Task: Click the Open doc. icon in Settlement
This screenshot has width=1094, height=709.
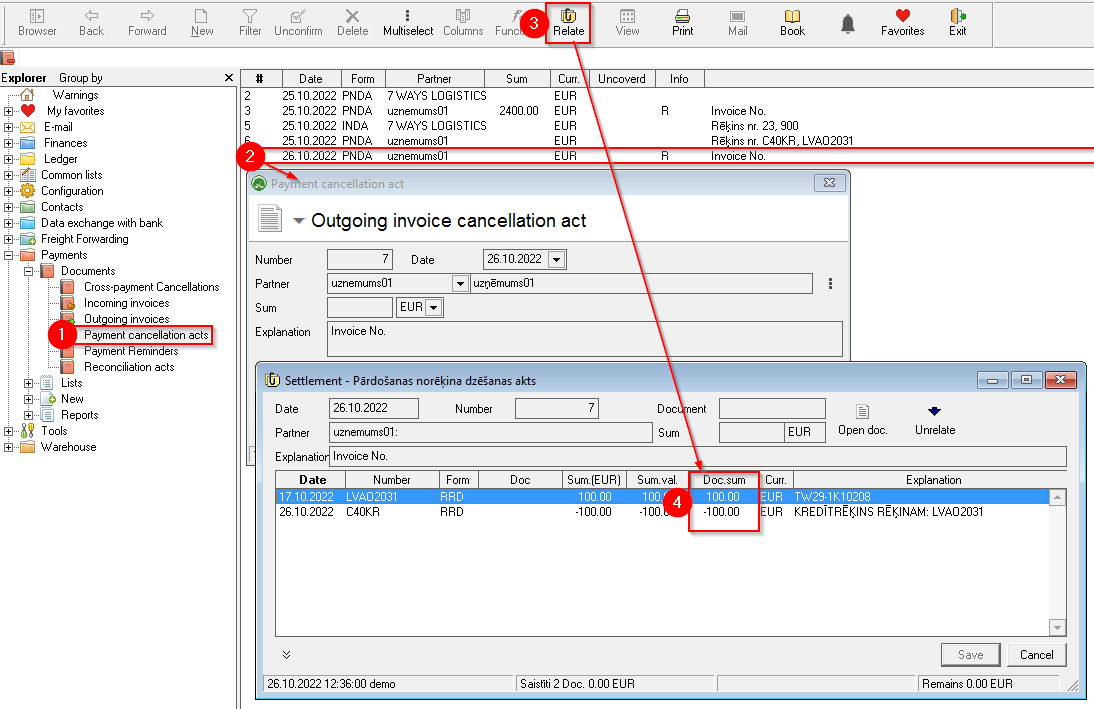Action: [862, 419]
